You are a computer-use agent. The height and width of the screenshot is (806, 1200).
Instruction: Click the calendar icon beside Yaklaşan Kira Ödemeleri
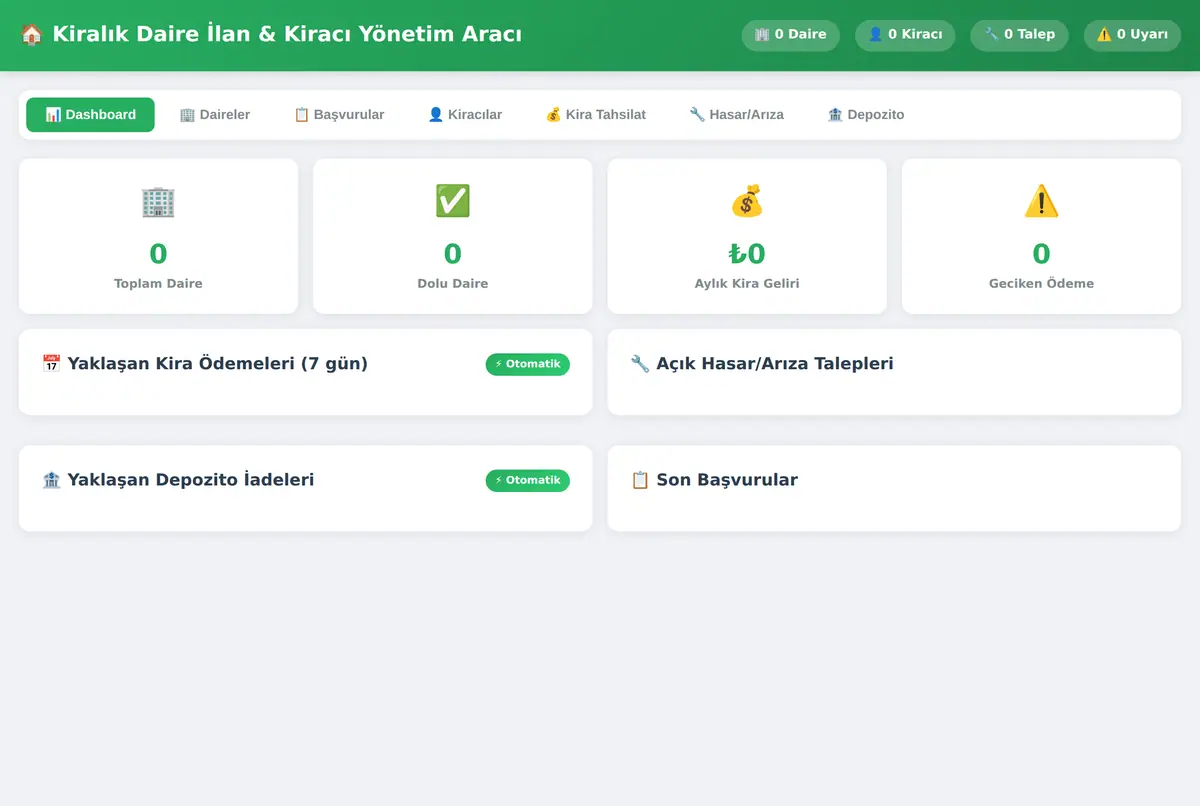click(x=51, y=364)
